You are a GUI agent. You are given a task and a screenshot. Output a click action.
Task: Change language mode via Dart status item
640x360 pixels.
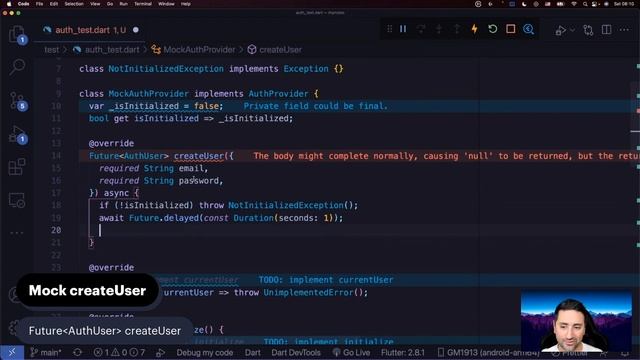pyautogui.click(x=253, y=352)
